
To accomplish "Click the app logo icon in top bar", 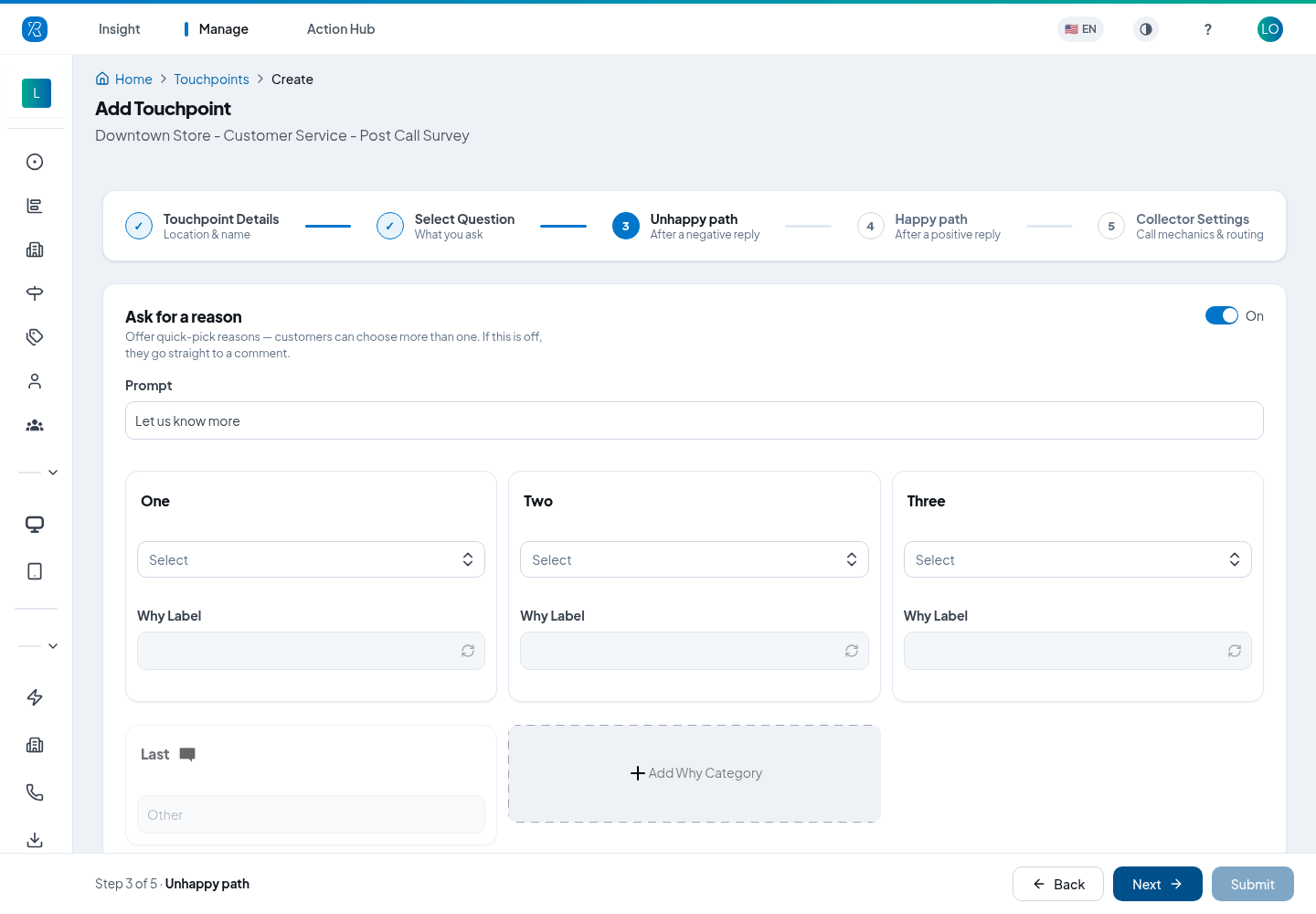I will 35,29.
